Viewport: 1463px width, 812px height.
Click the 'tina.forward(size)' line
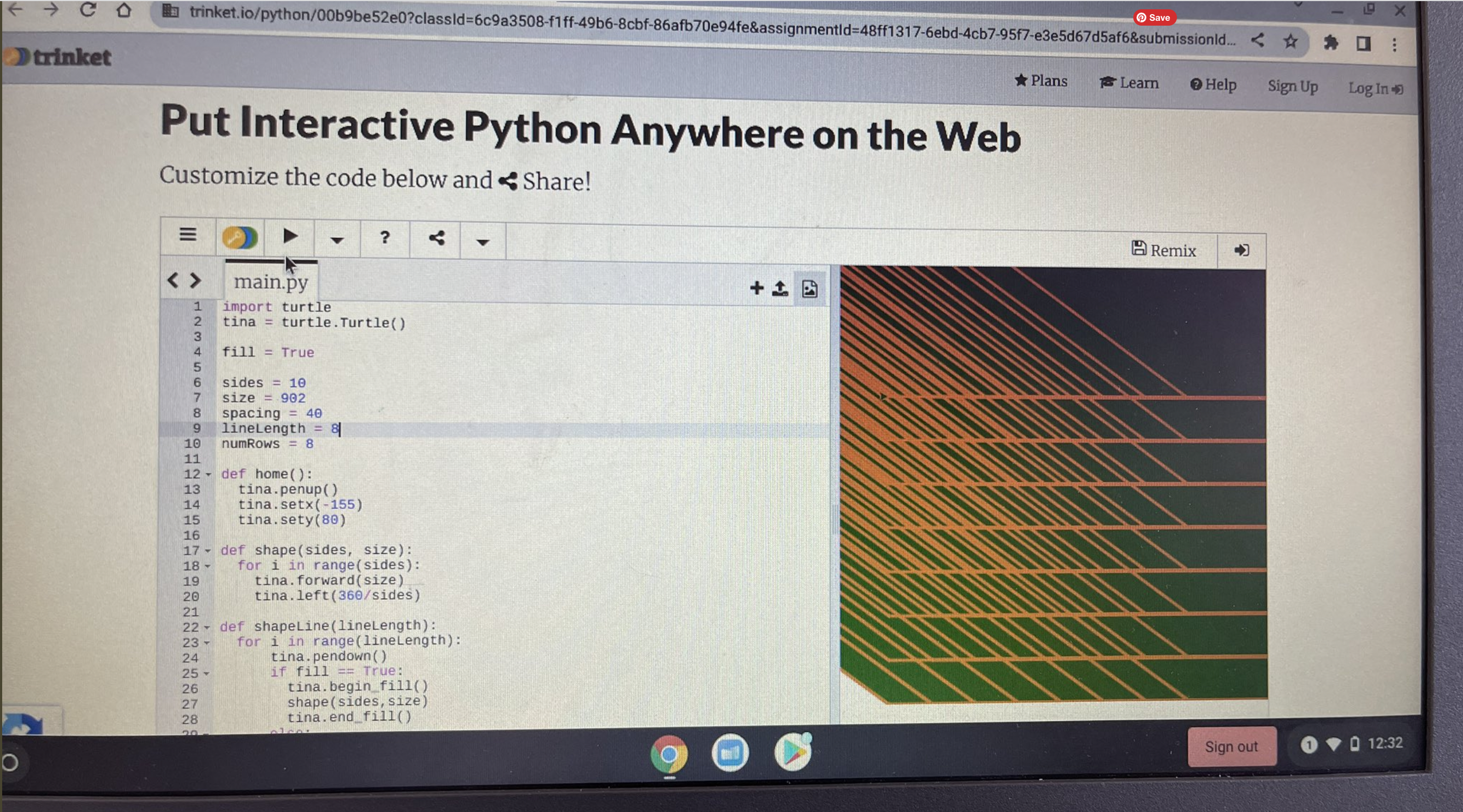pos(329,580)
